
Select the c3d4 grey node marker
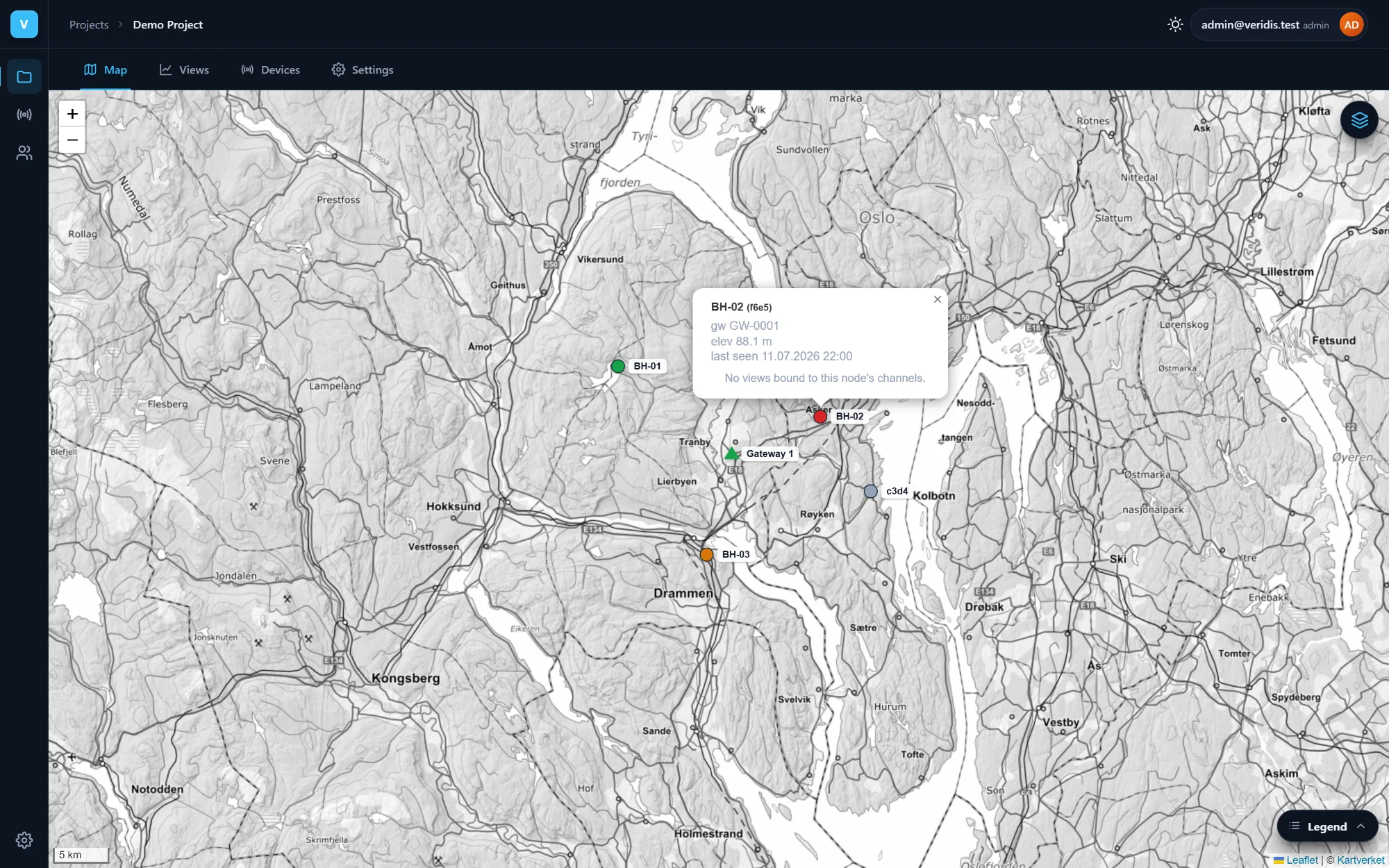870,491
